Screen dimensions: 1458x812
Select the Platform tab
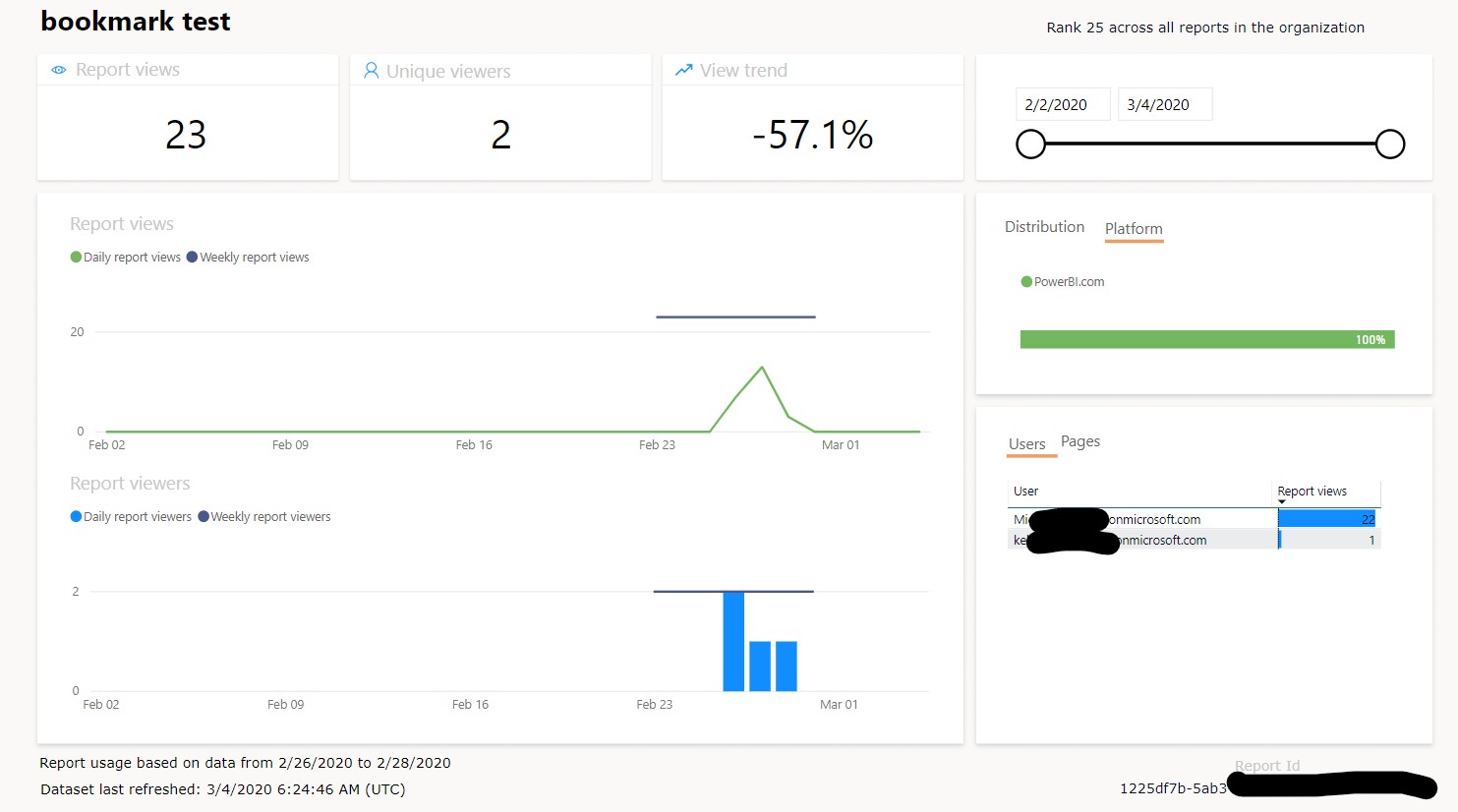pos(1134,229)
